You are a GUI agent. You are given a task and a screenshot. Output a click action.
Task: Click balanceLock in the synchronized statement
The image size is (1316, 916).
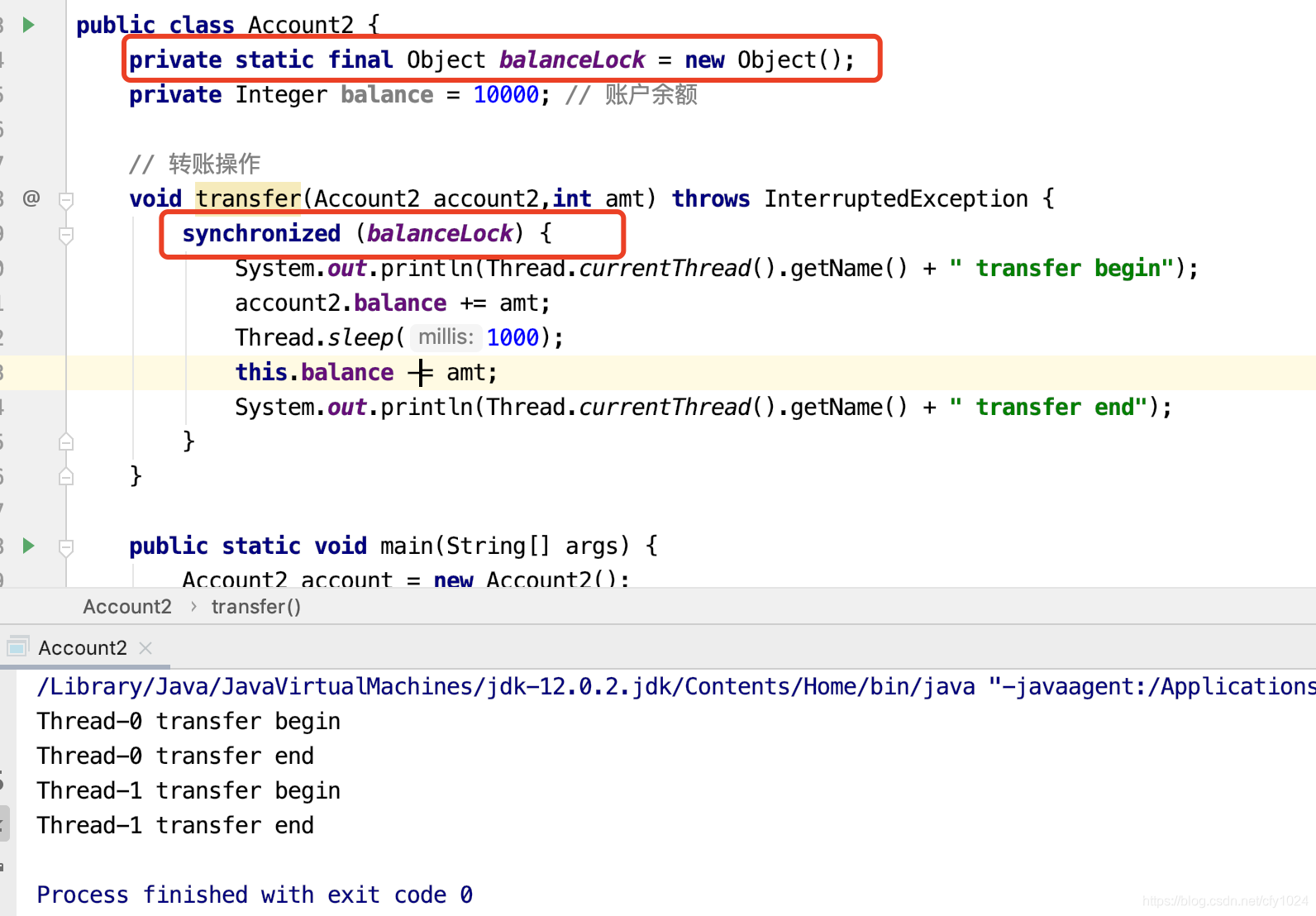pos(440,233)
